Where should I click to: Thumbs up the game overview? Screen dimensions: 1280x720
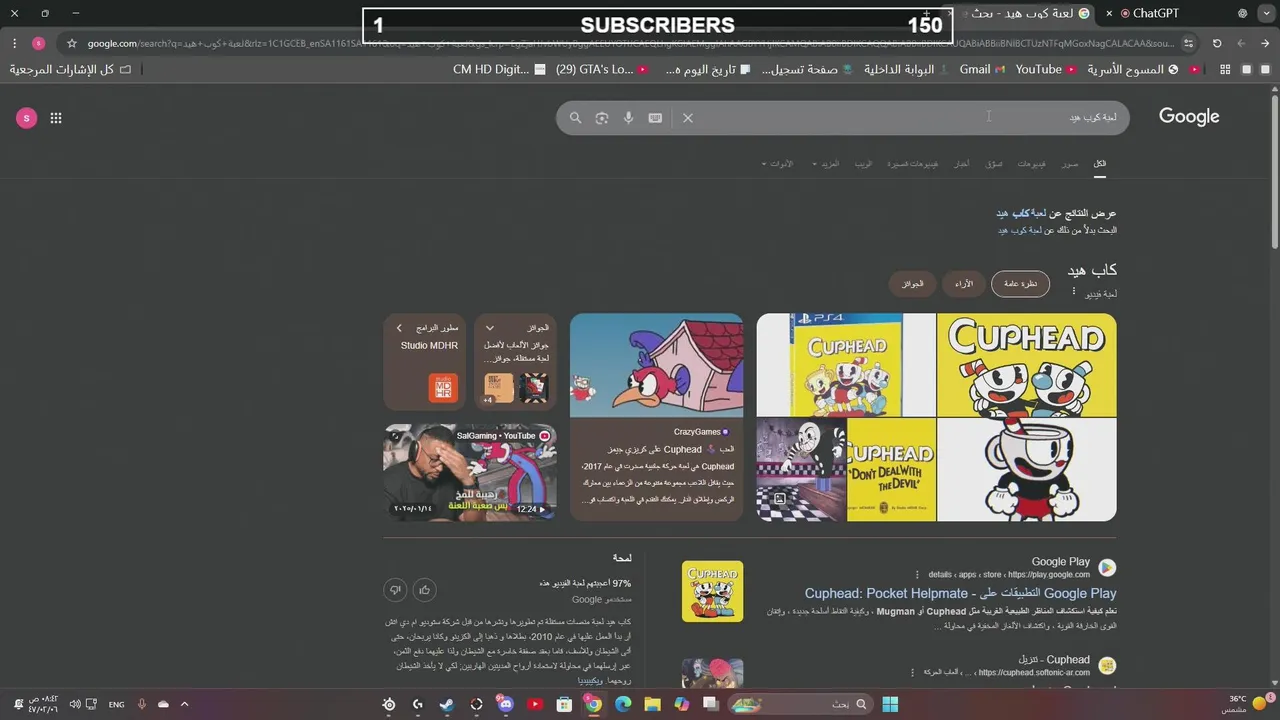425,590
